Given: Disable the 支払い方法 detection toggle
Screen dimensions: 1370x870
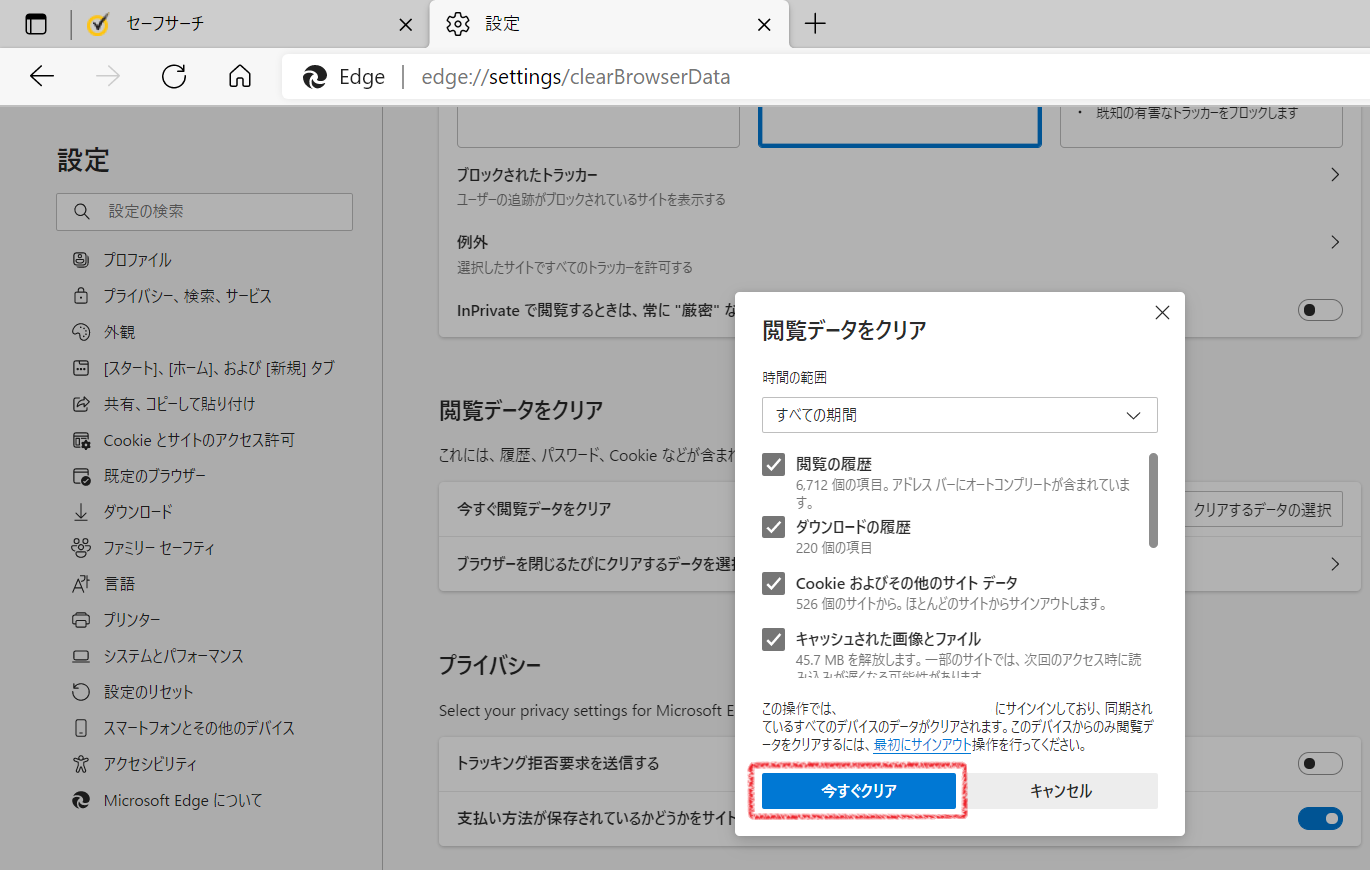Looking at the screenshot, I should point(1320,818).
